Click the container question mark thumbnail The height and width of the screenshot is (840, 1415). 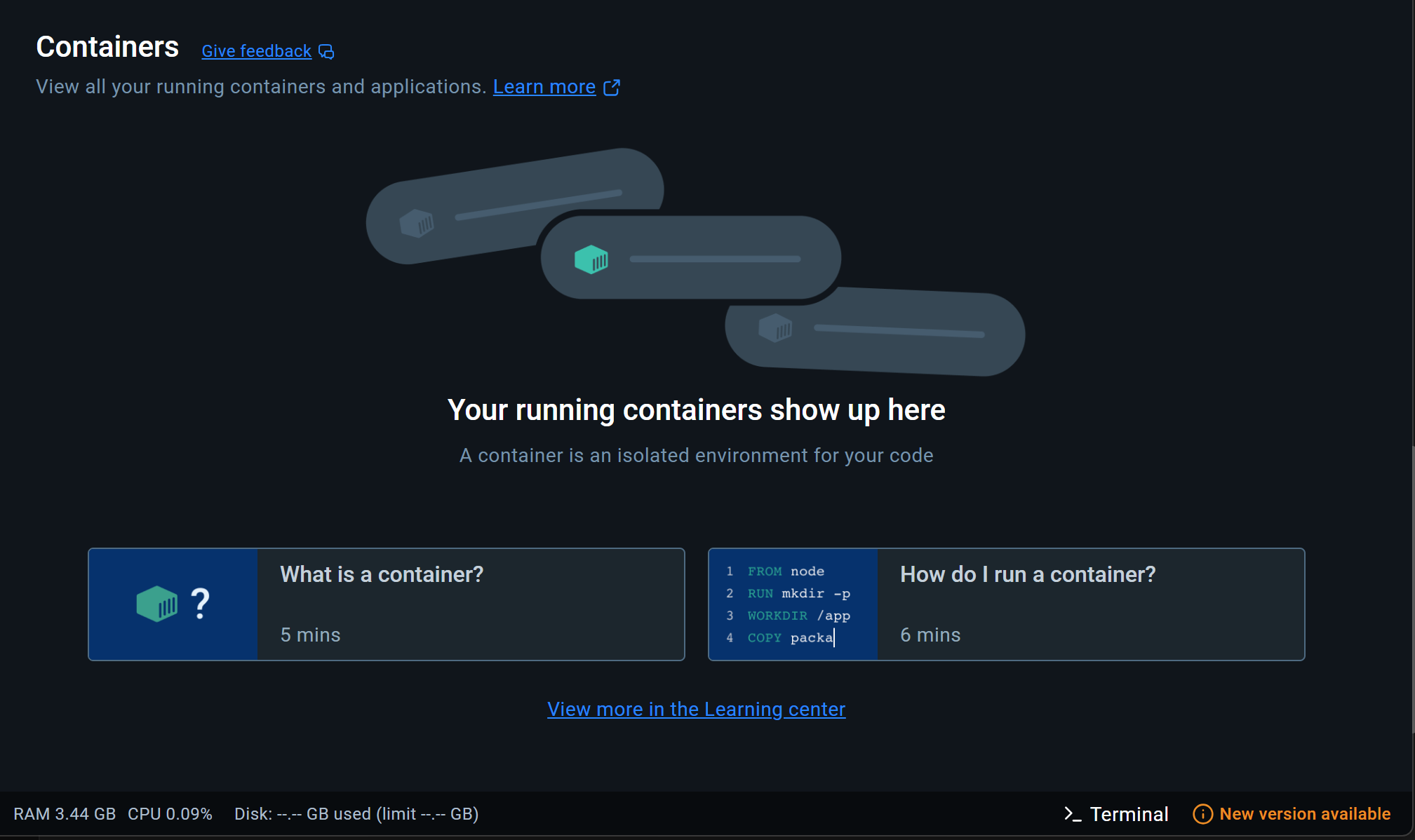tap(173, 604)
